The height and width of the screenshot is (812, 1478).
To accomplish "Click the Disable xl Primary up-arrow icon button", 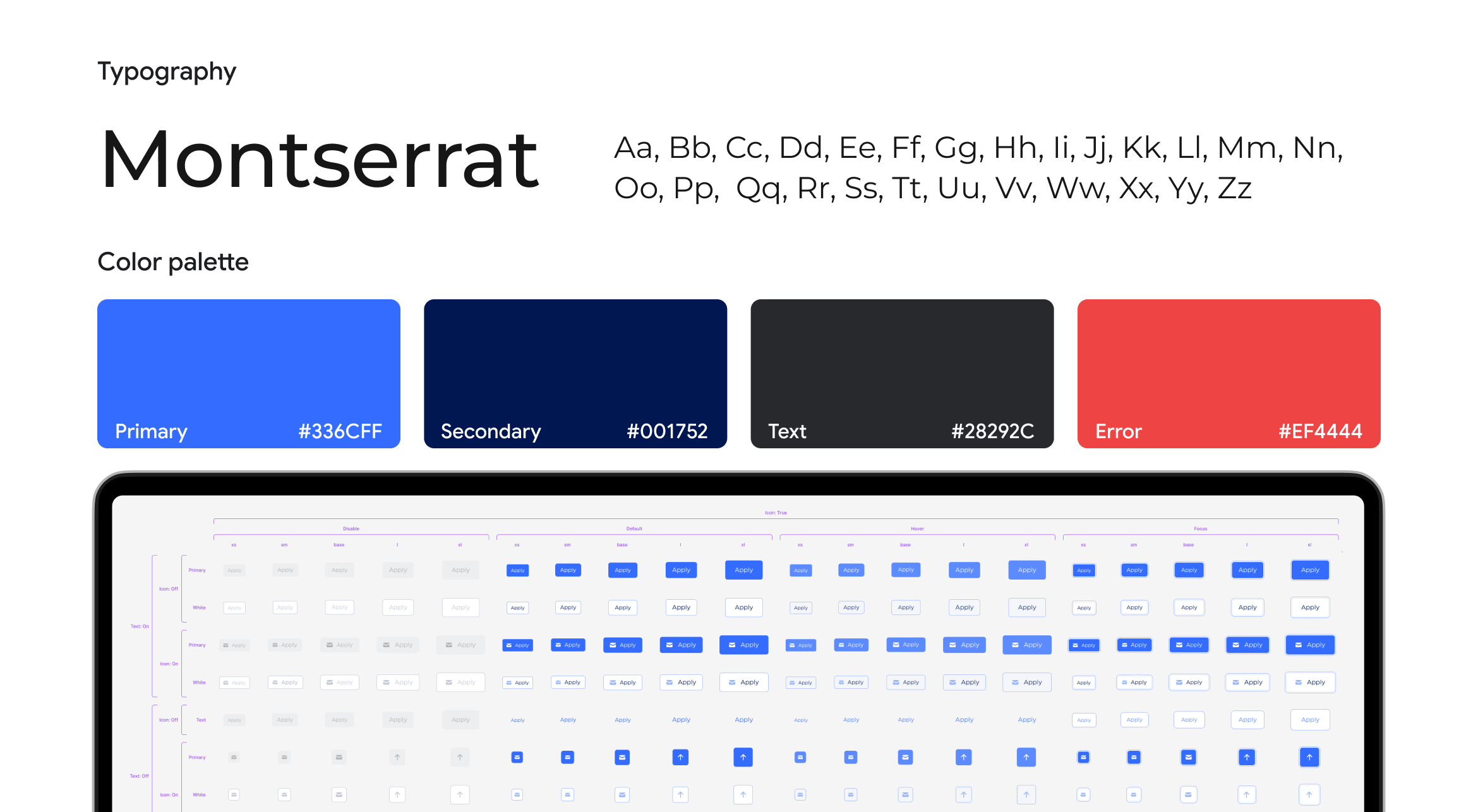I will click(460, 757).
